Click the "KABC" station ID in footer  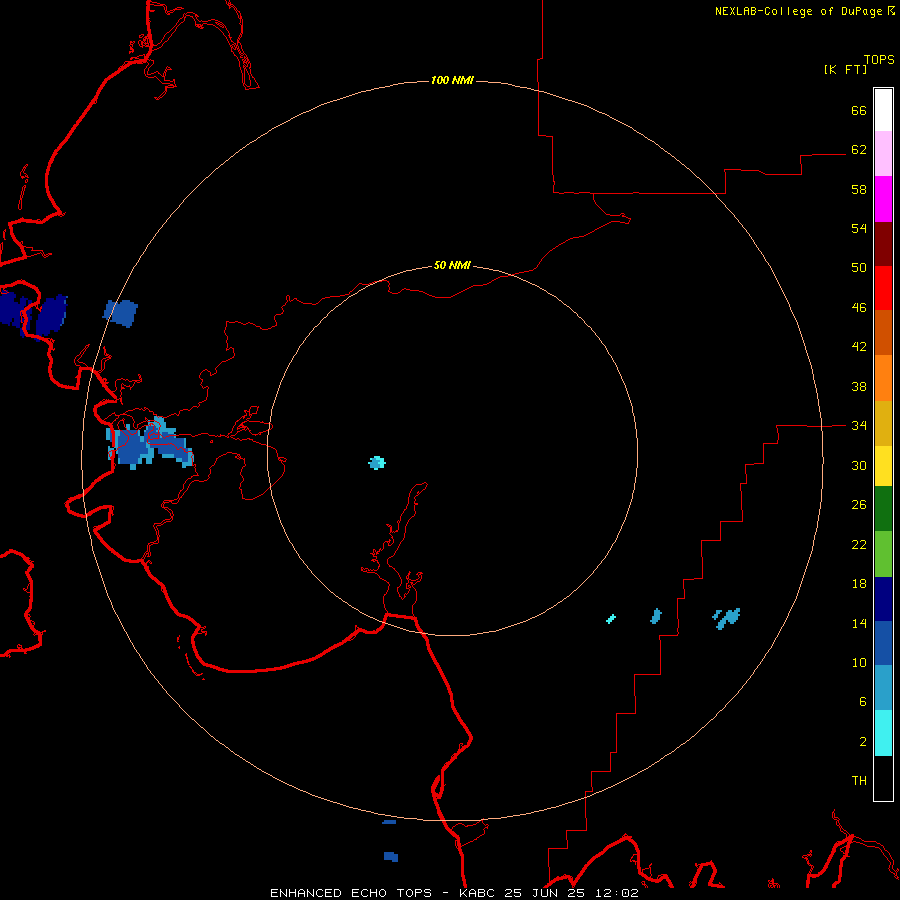click(478, 893)
